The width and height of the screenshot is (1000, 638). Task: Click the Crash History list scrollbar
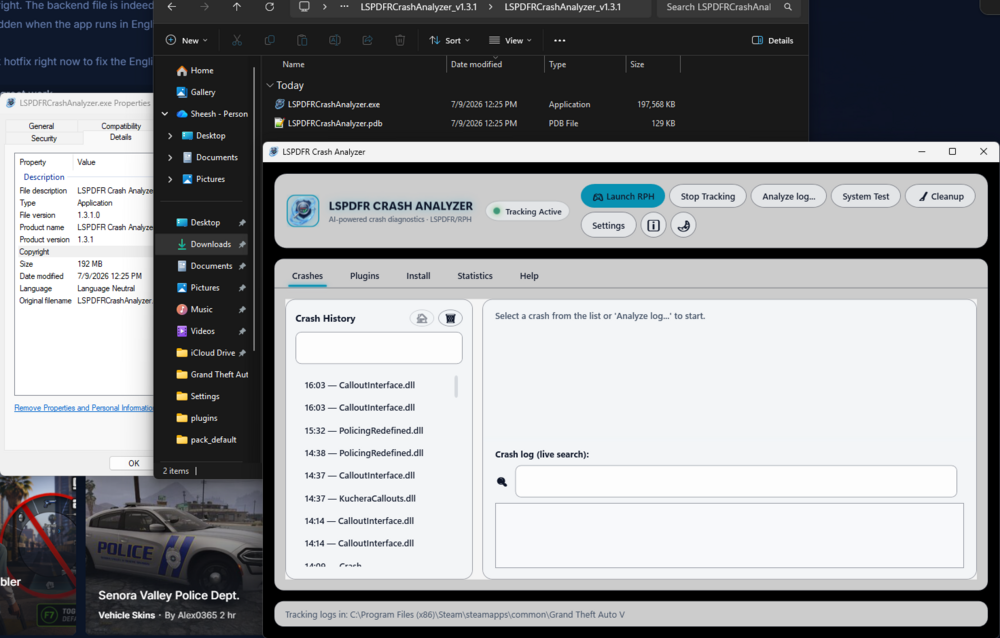(456, 387)
